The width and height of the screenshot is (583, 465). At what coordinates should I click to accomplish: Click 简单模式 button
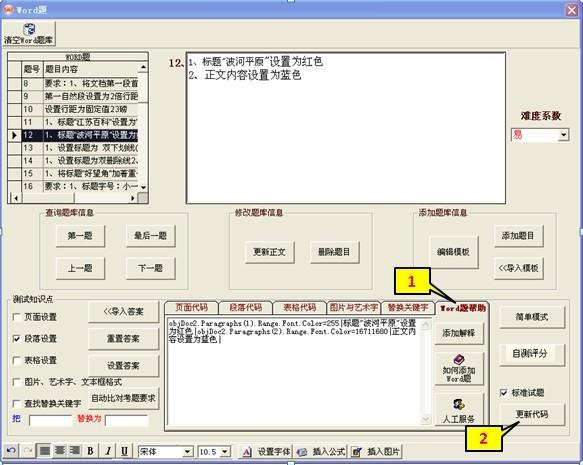click(x=532, y=317)
